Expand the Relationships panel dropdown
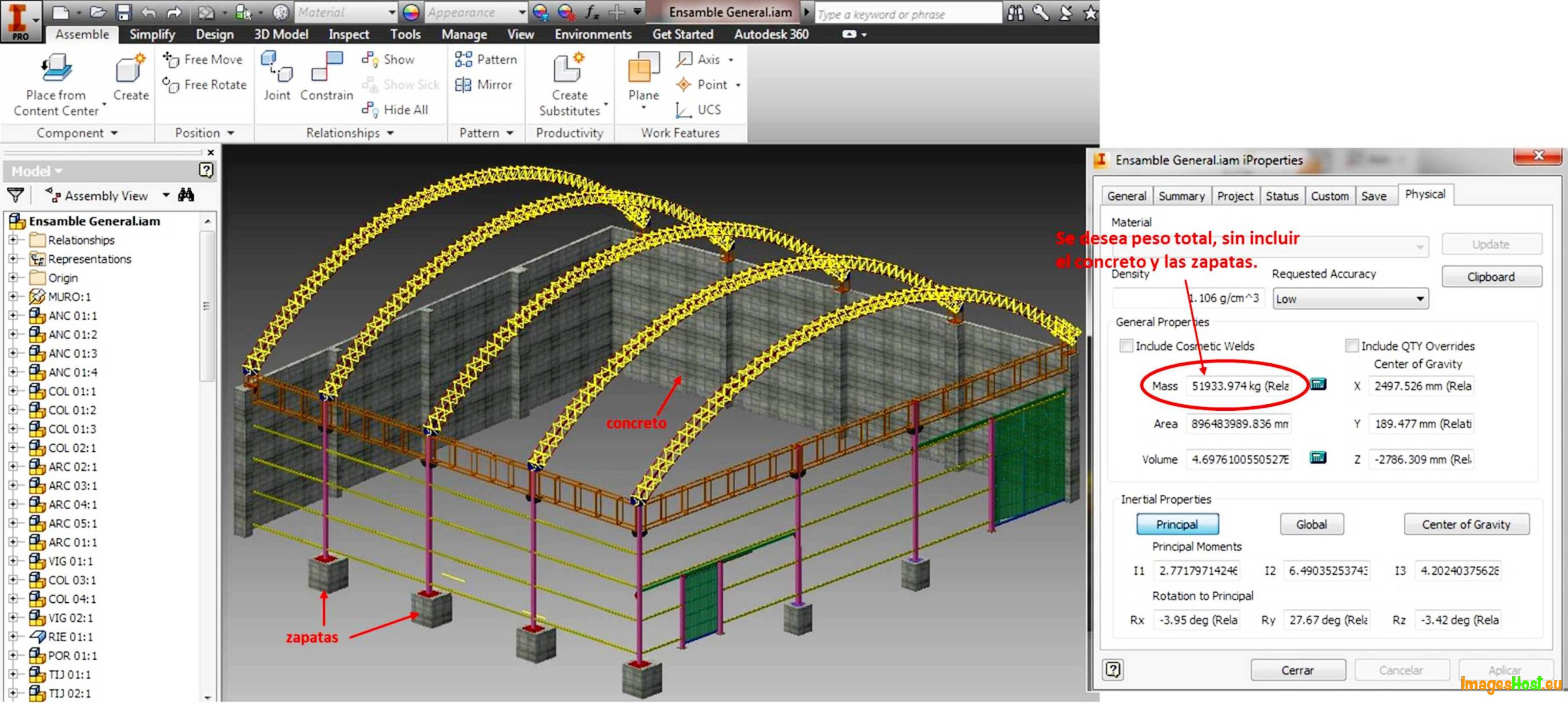This screenshot has height=703, width=1568. (390, 133)
